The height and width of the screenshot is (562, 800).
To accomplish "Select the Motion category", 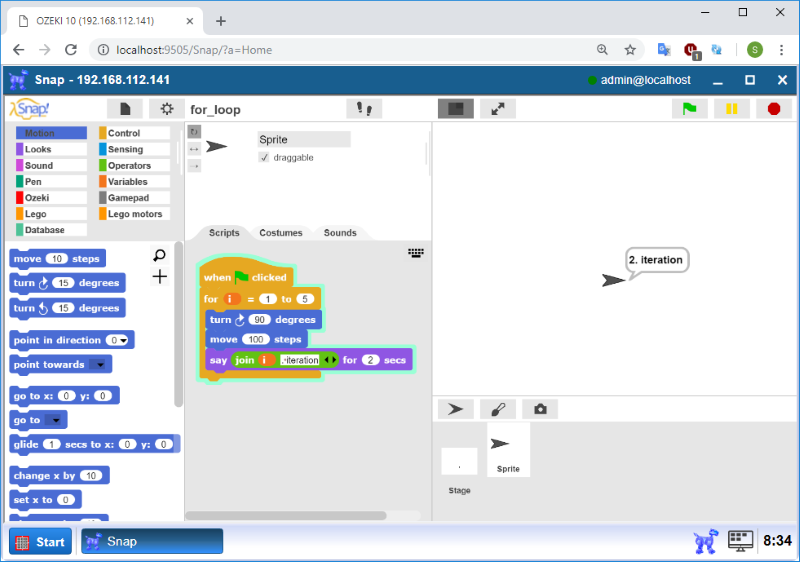I will pyautogui.click(x=51, y=133).
